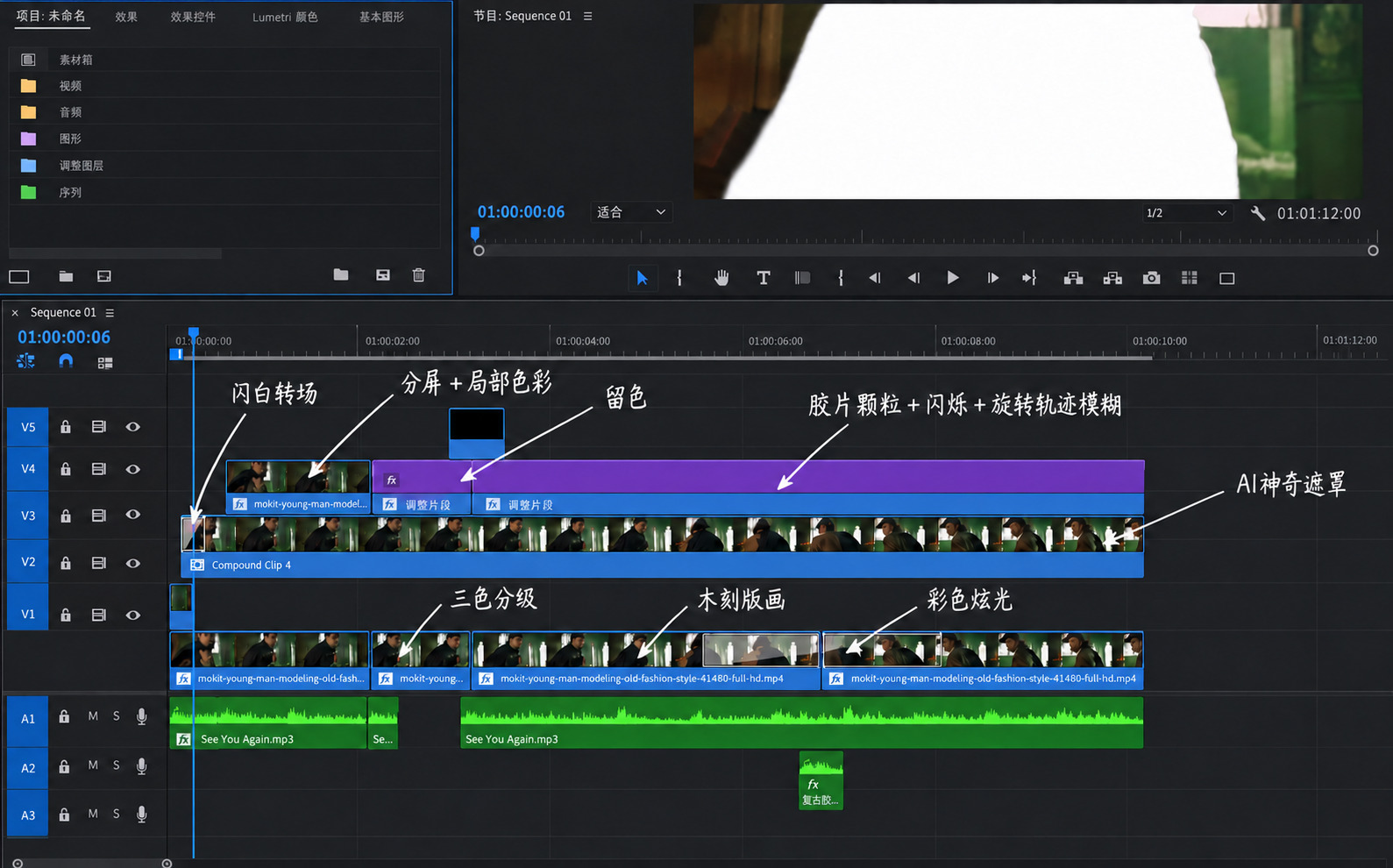Toggle sync lock on track V3

[x=99, y=516]
